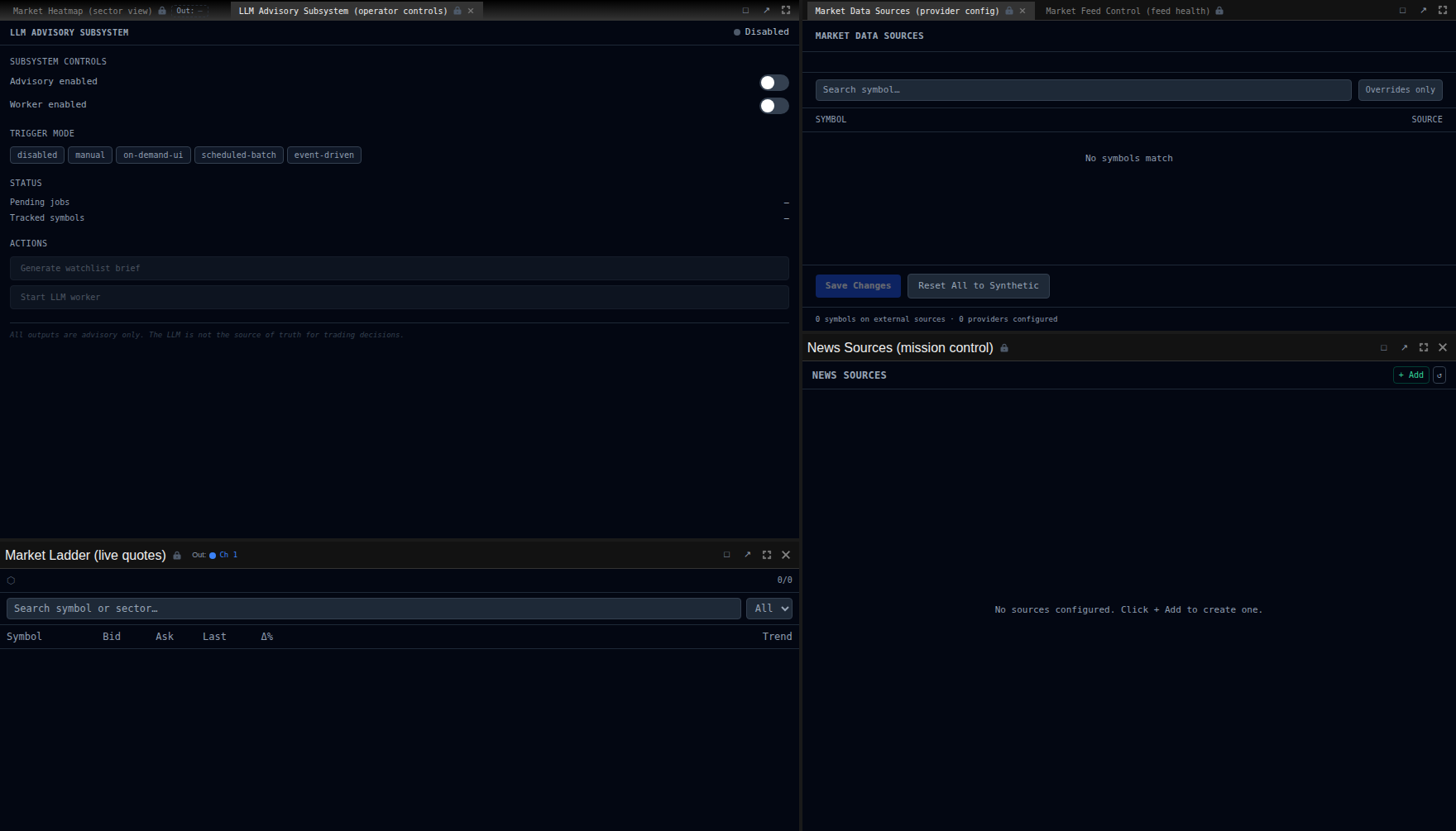Click Start LLM worker button
Screen dimensions: 1456x831
click(400, 298)
